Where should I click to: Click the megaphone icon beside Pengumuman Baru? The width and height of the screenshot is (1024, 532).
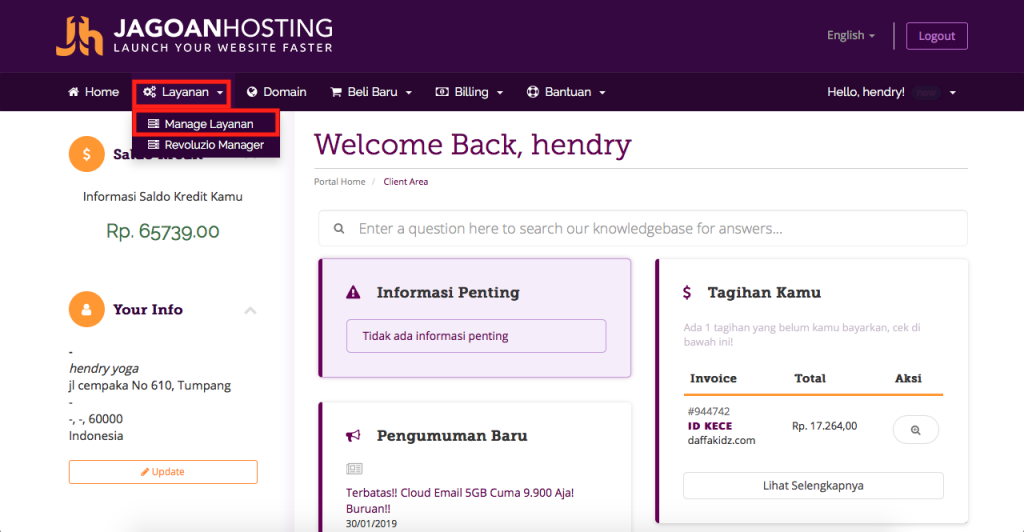pos(353,435)
